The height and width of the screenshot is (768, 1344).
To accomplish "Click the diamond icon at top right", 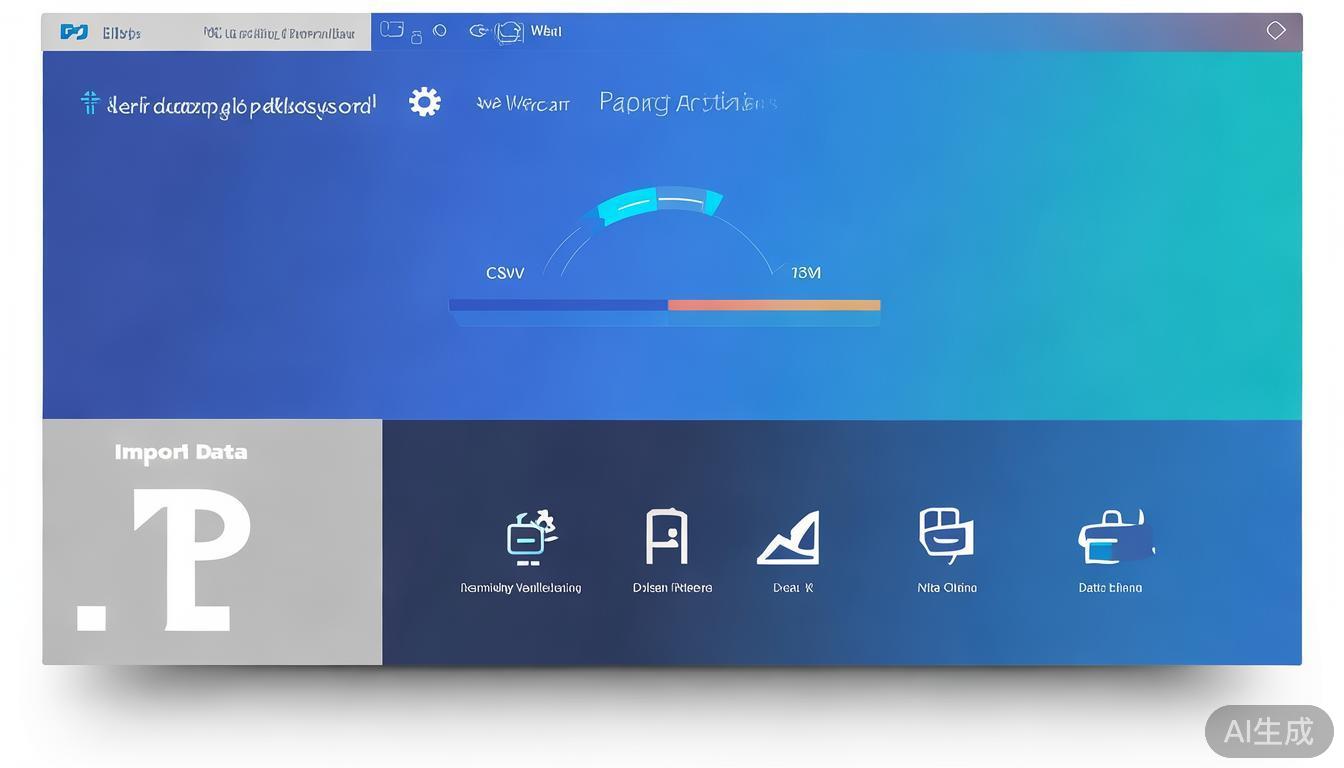I will click(x=1276, y=31).
